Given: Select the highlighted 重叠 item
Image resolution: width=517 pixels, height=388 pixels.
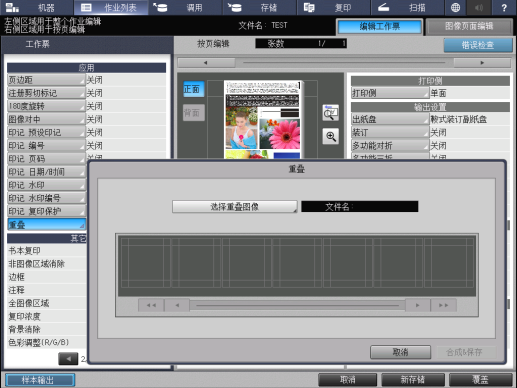Looking at the screenshot, I should (46, 224).
